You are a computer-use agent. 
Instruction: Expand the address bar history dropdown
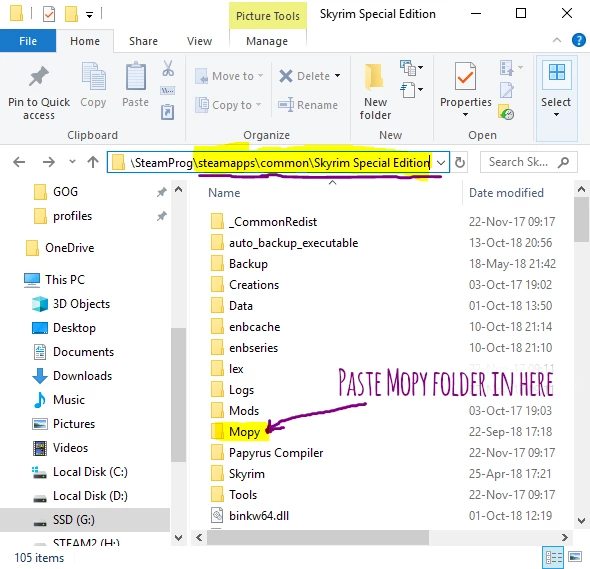point(441,163)
